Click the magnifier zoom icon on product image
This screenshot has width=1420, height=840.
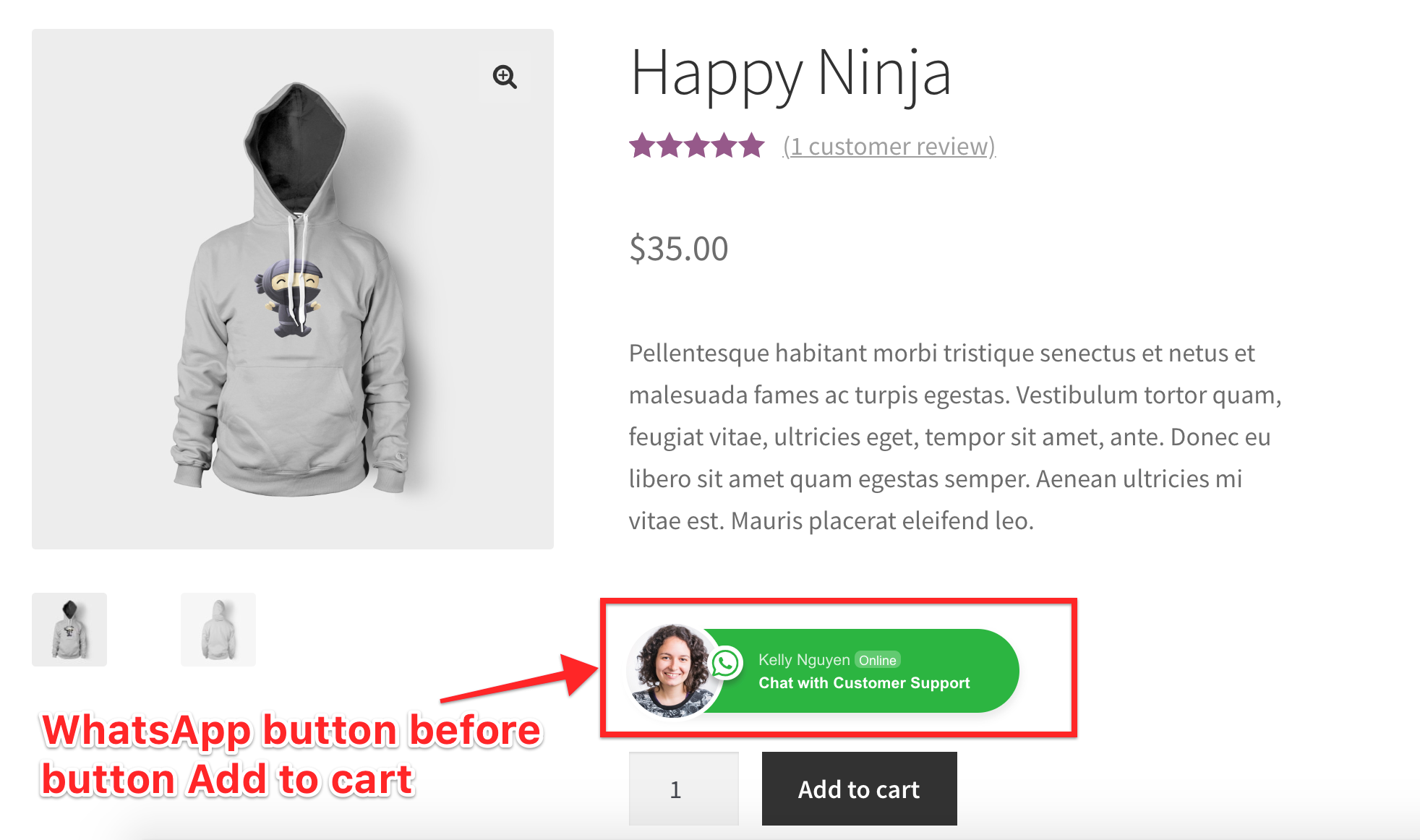(505, 76)
